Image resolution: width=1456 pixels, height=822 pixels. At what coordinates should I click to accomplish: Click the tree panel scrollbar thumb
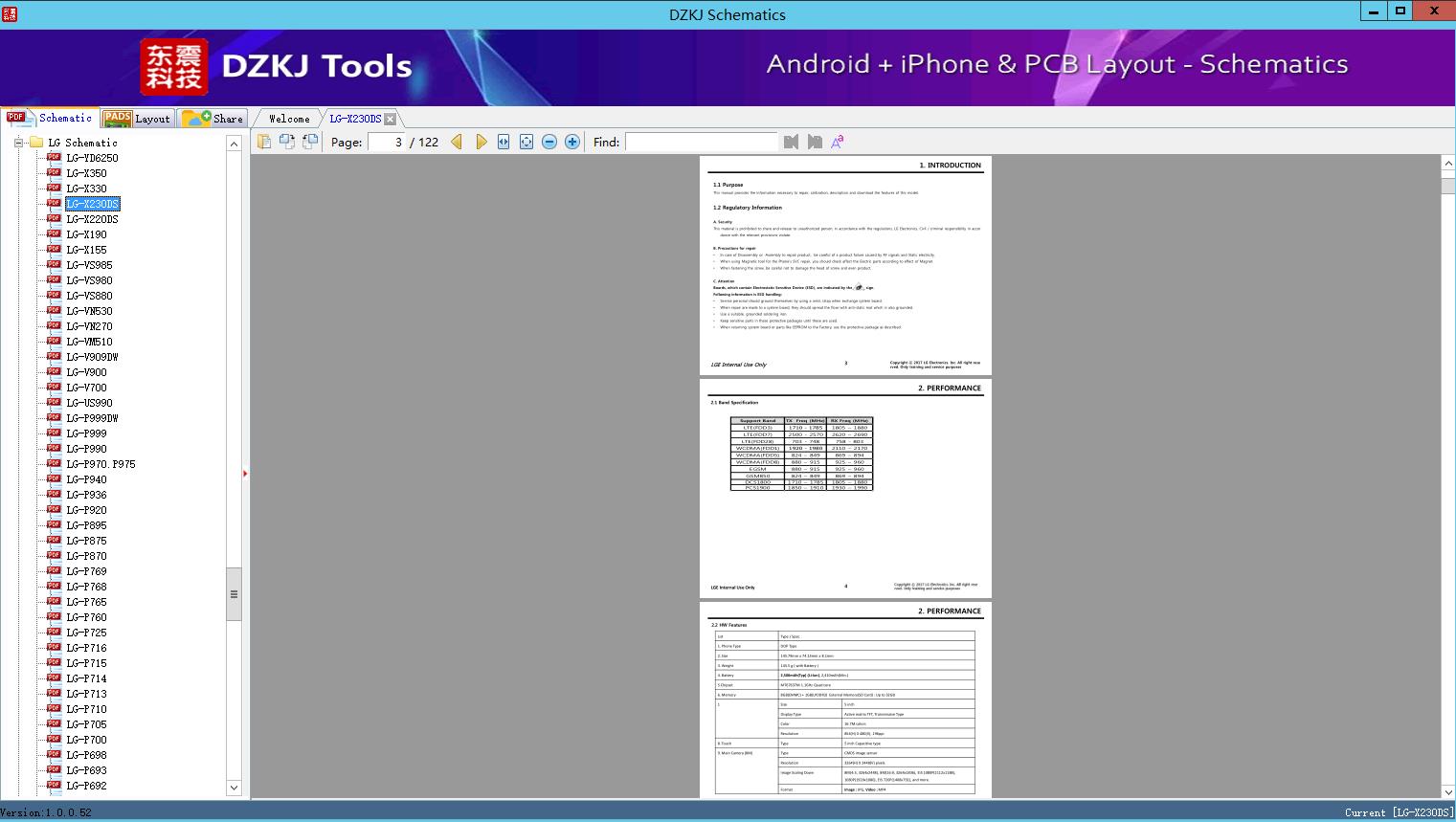point(234,594)
